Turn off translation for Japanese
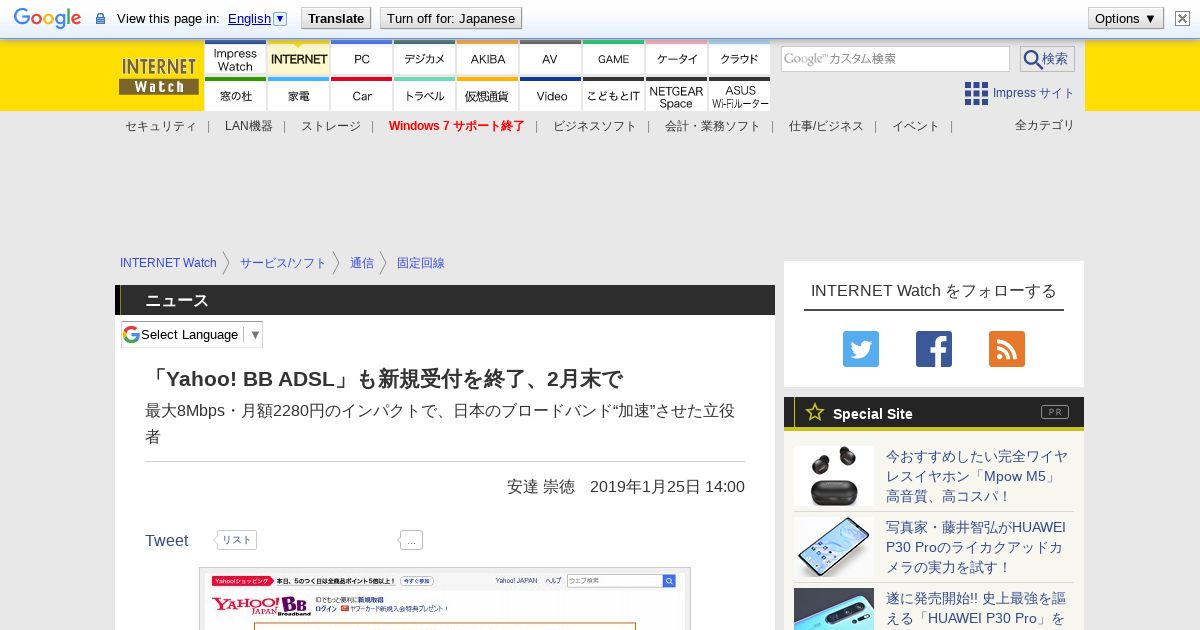Viewport: 1200px width, 630px height. point(451,18)
